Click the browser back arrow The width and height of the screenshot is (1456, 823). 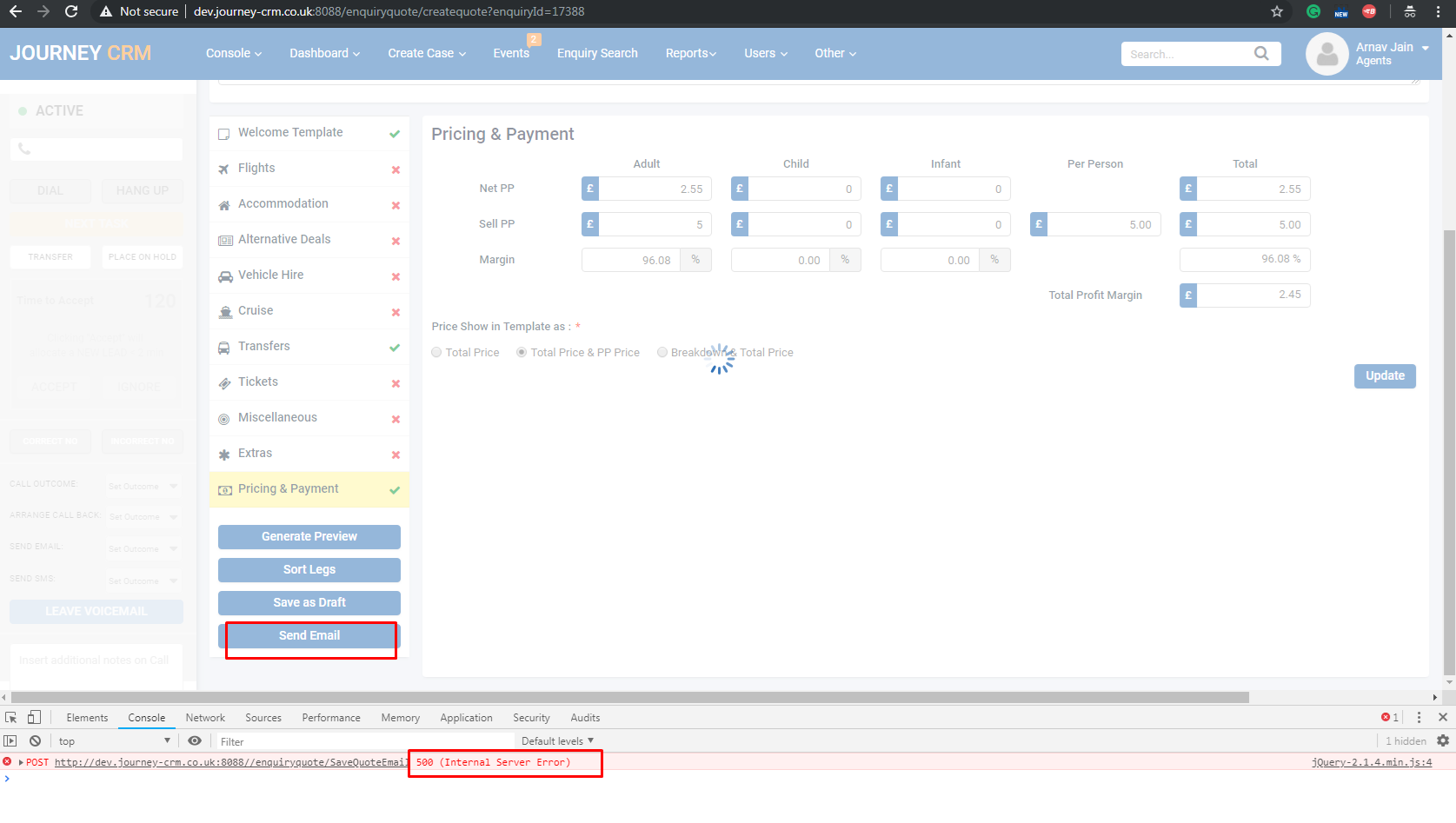click(x=16, y=11)
